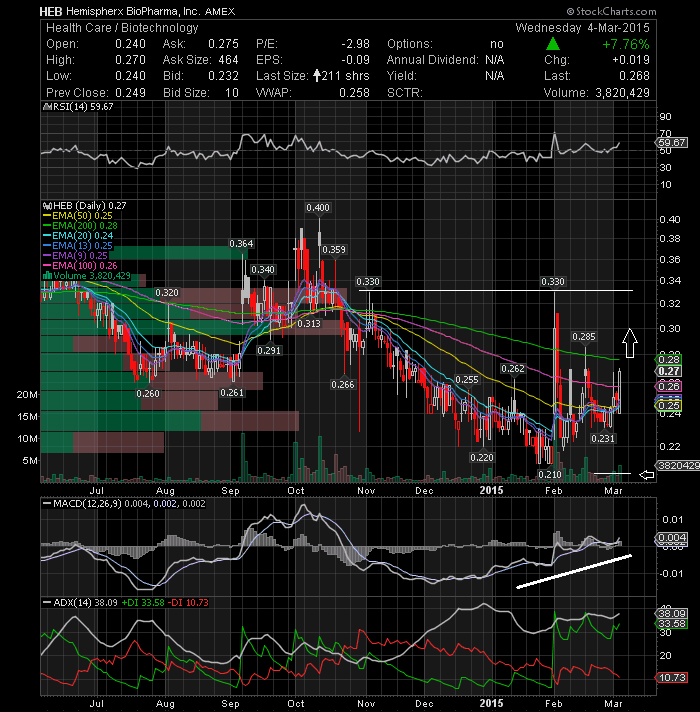The width and height of the screenshot is (700, 712).
Task: Click the 10.73 red -DI value tag
Action: point(672,677)
